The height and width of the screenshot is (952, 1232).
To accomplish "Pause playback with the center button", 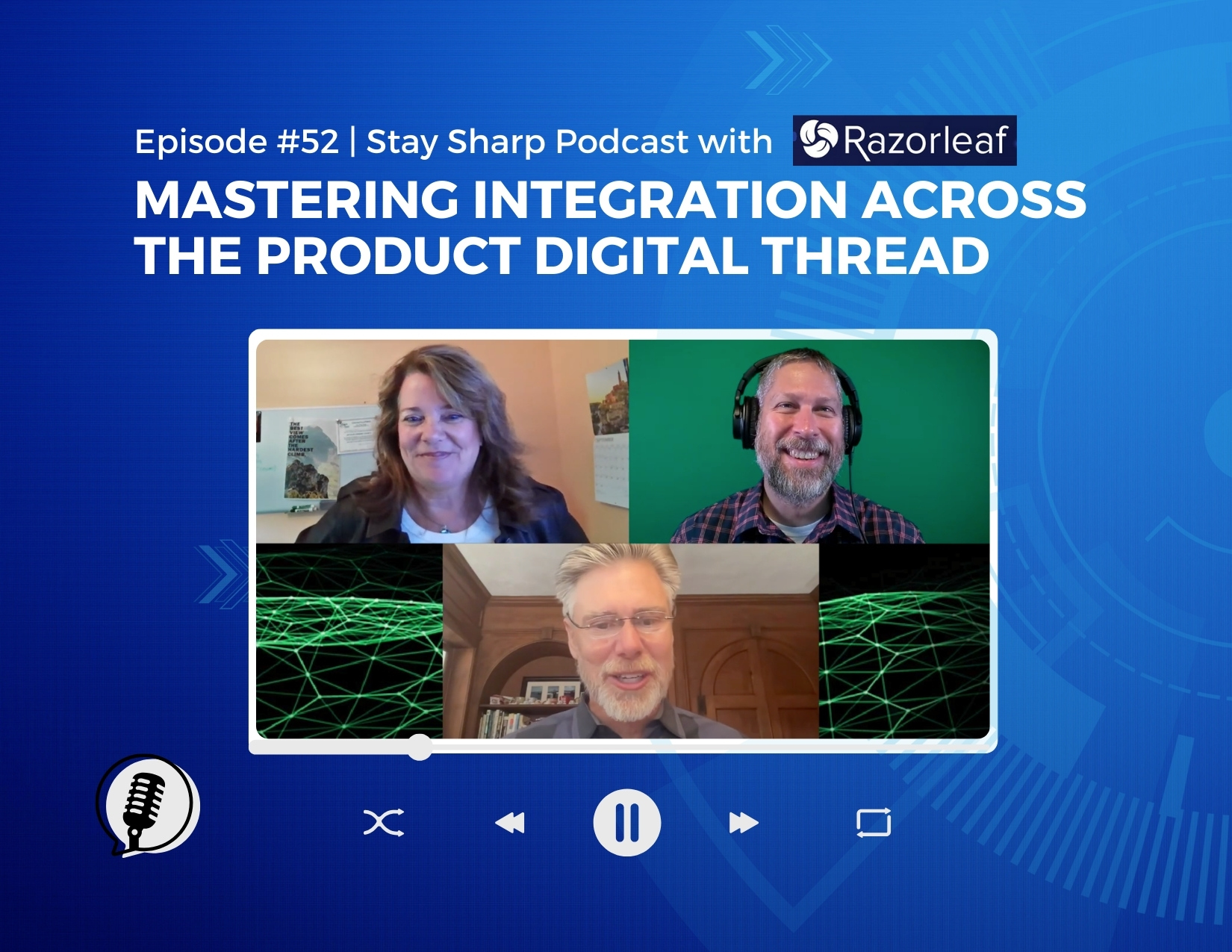I will (x=626, y=822).
